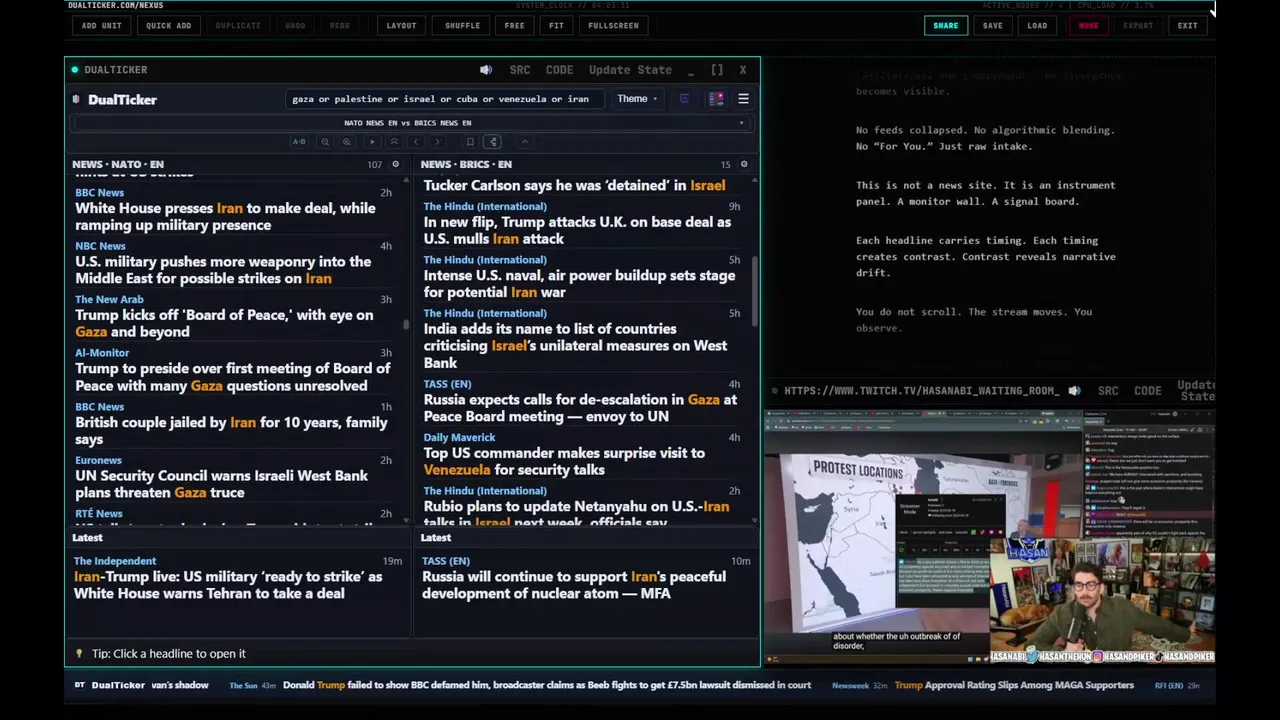This screenshot has height=720, width=1280.
Task: Open headline 'Top US commander makes surprise visit to Venezuela'
Action: point(564,461)
